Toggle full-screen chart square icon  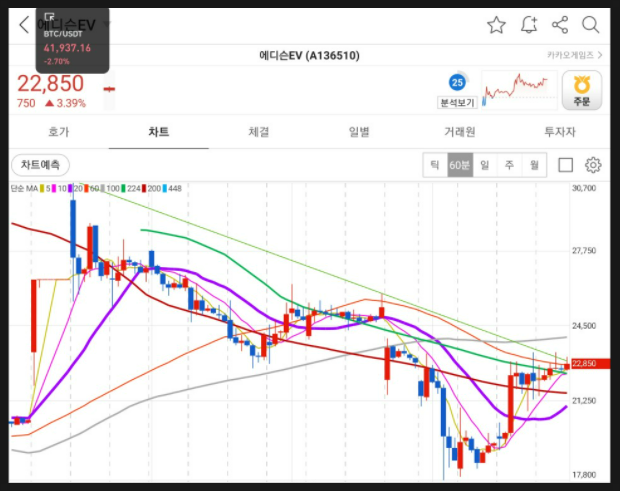(565, 165)
